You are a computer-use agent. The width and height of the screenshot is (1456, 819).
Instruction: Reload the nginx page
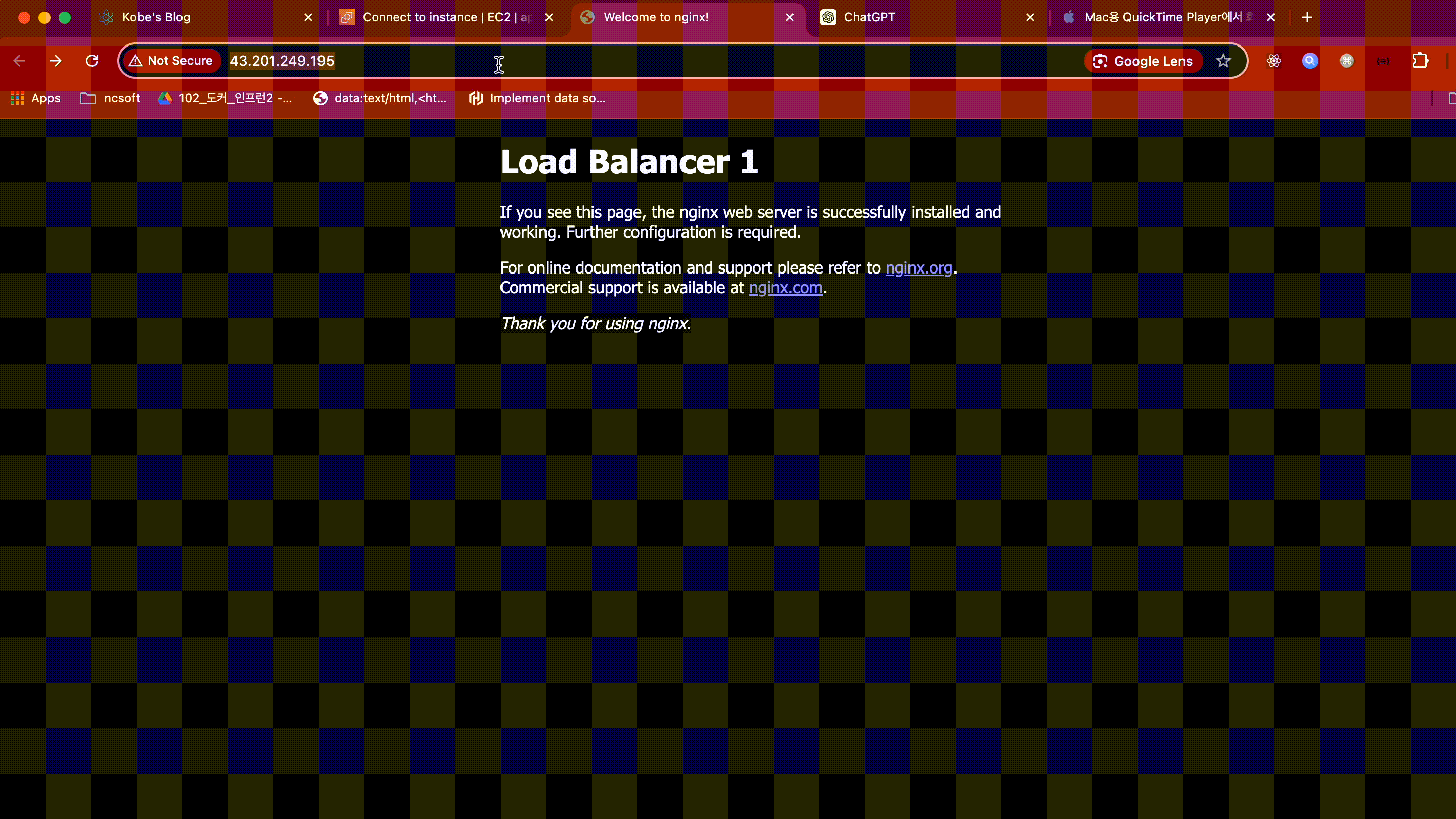coord(92,61)
